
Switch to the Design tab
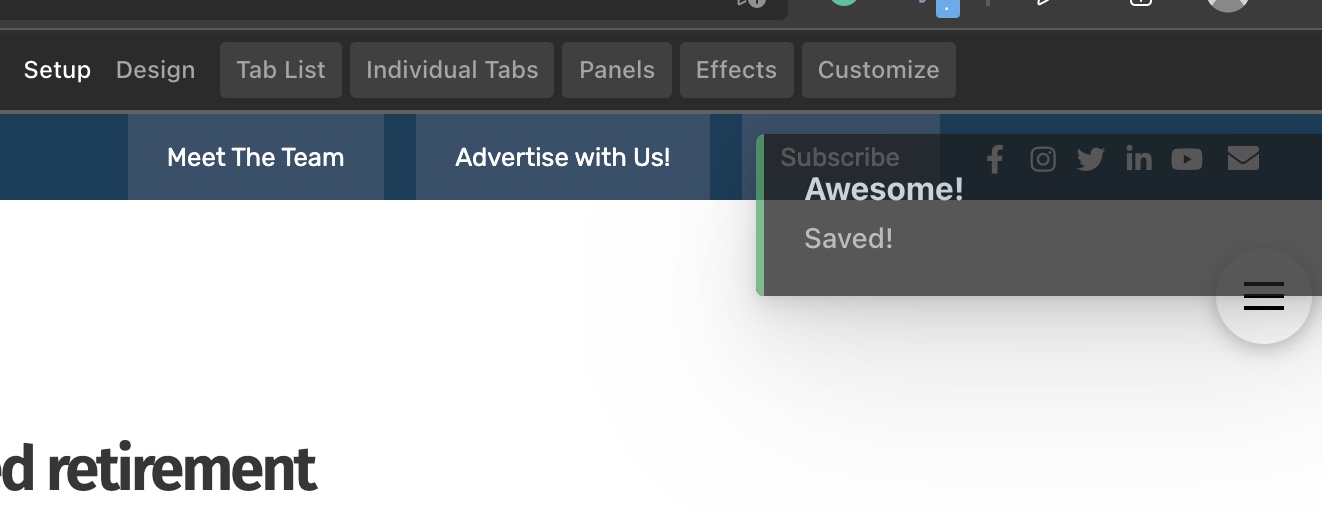point(155,70)
